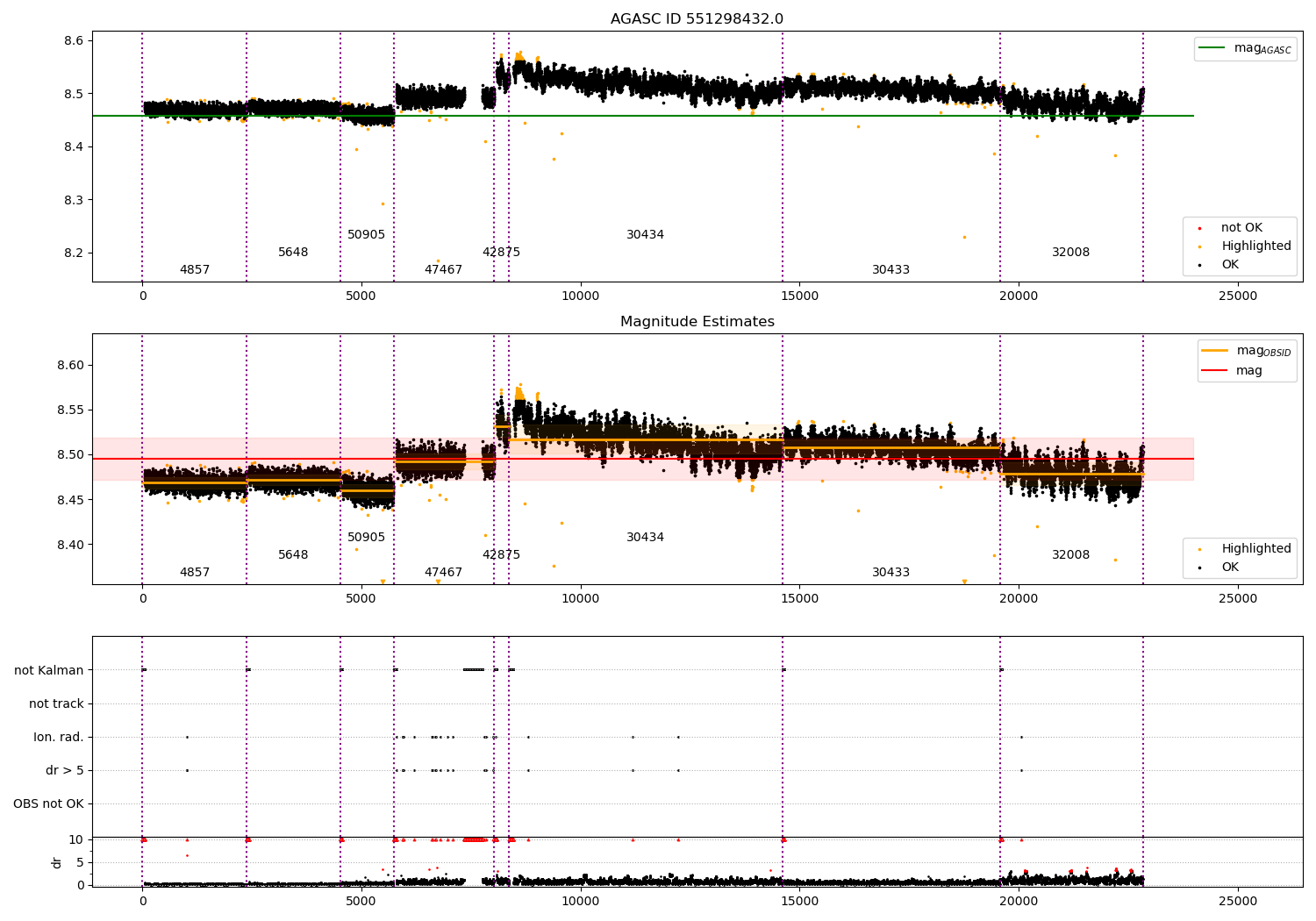Screen dimensions: 1316x921
Task: Click the 'OBS not OK' row label
Action: (x=48, y=804)
